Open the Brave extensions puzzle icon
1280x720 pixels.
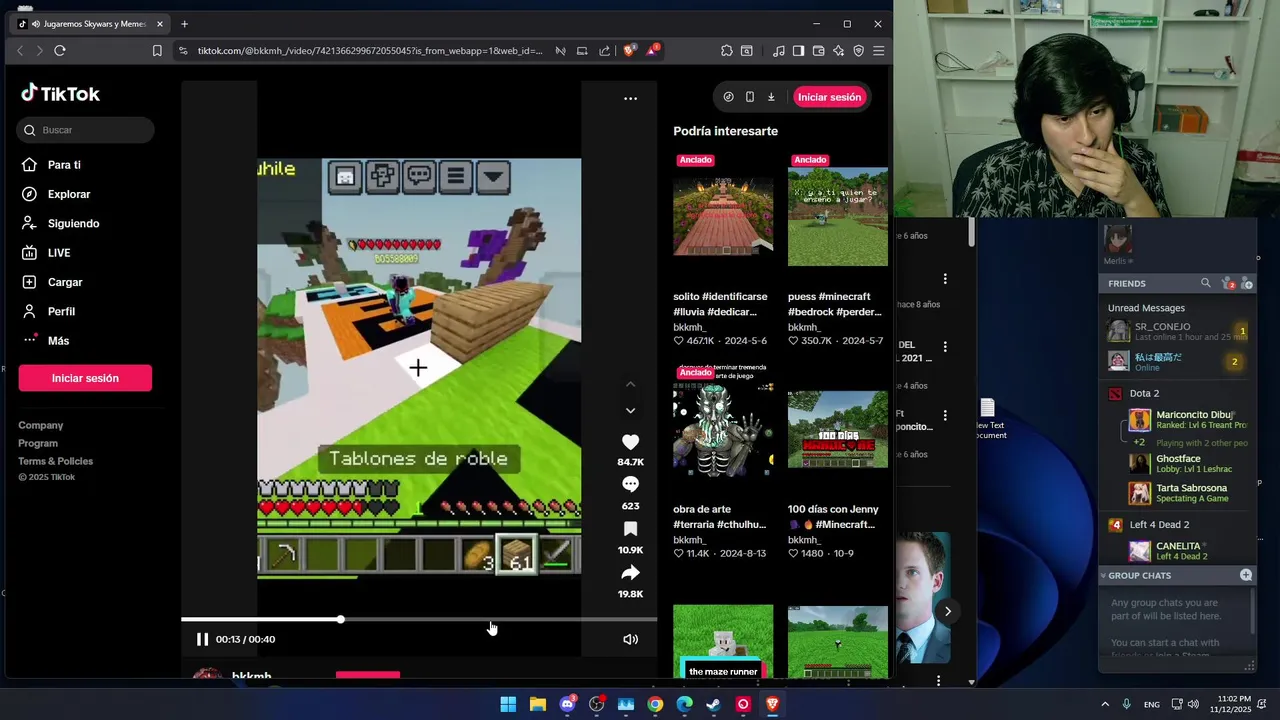pyautogui.click(x=727, y=51)
